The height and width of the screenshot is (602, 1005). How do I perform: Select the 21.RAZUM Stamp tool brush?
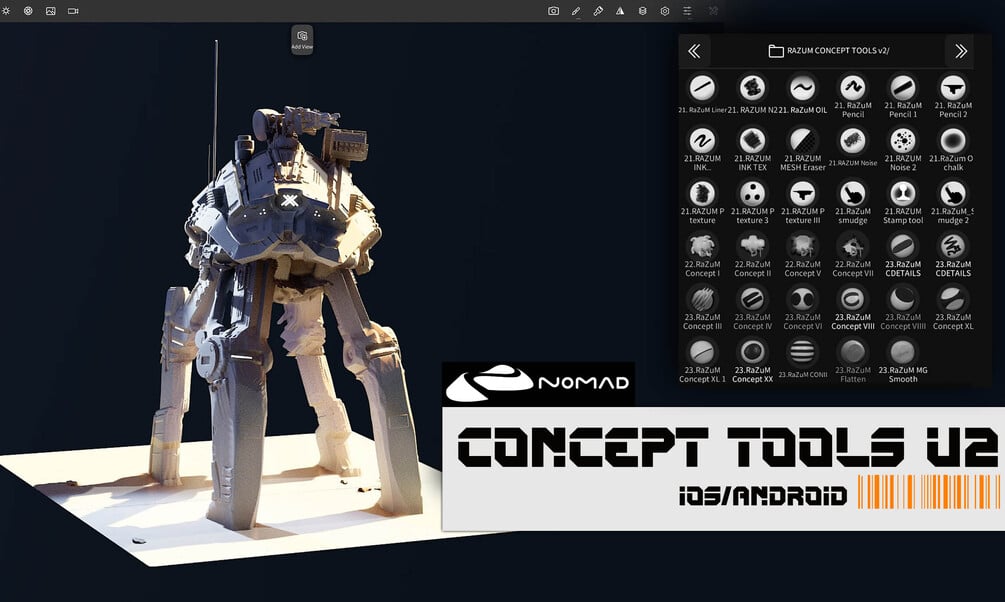point(903,203)
